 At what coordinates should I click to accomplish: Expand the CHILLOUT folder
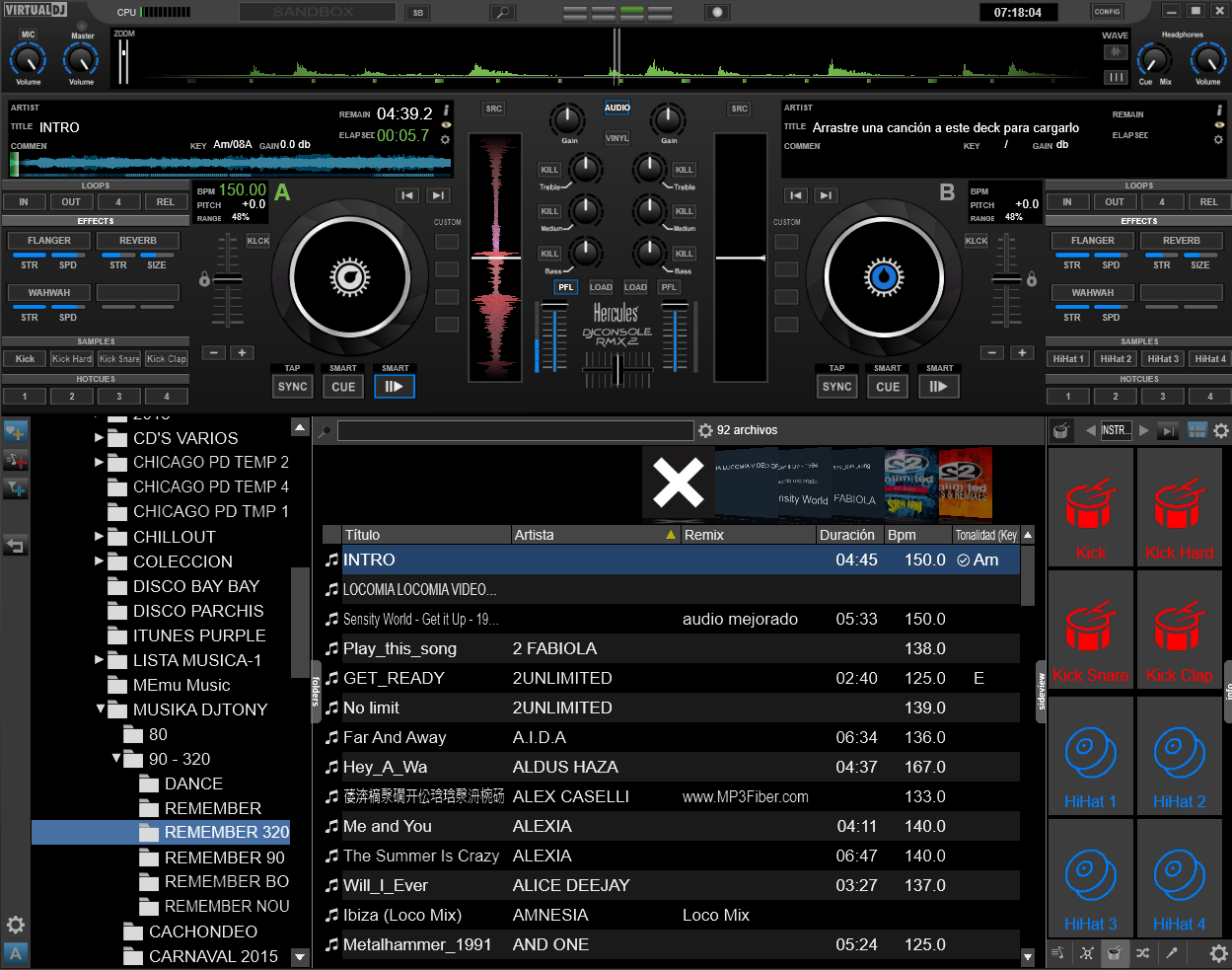pyautogui.click(x=99, y=536)
